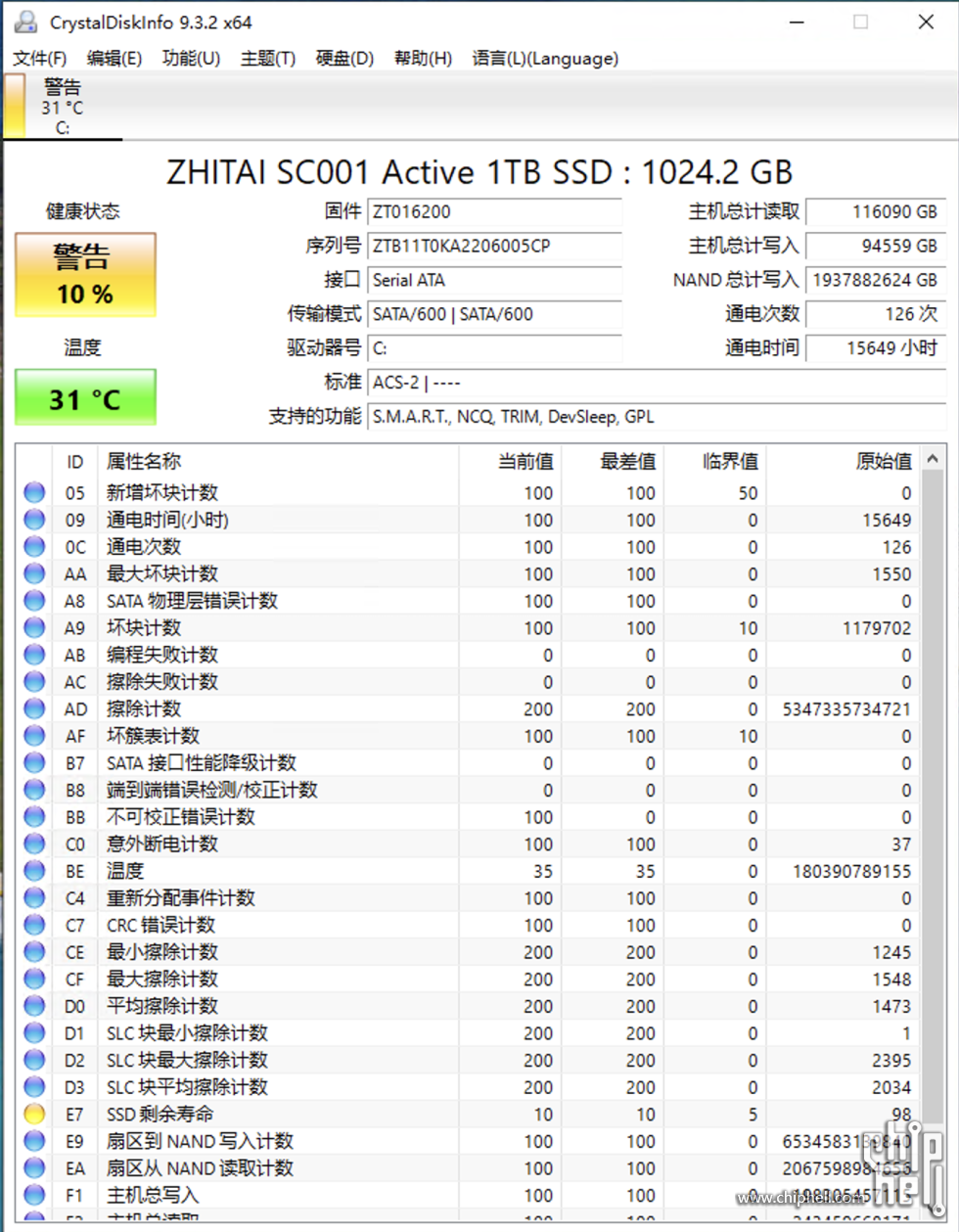Image resolution: width=959 pixels, height=1232 pixels.
Task: Click status orb for BE 温度
Action: coord(35,871)
